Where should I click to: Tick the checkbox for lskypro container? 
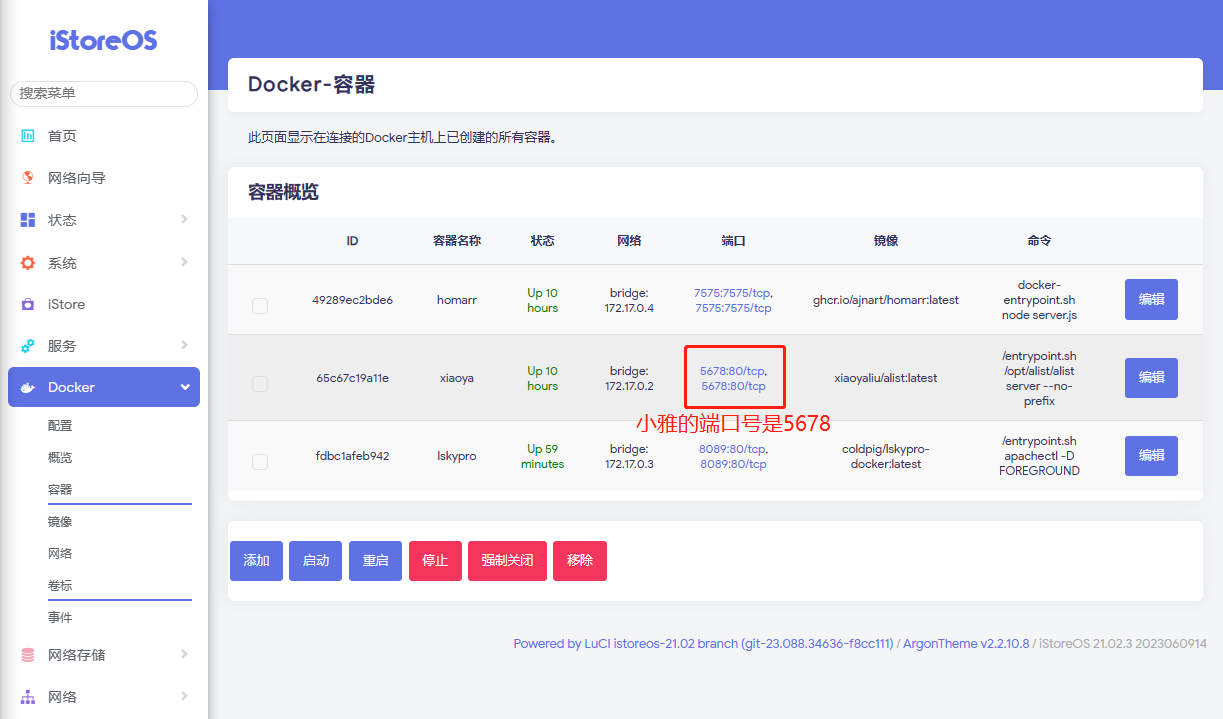[260, 462]
